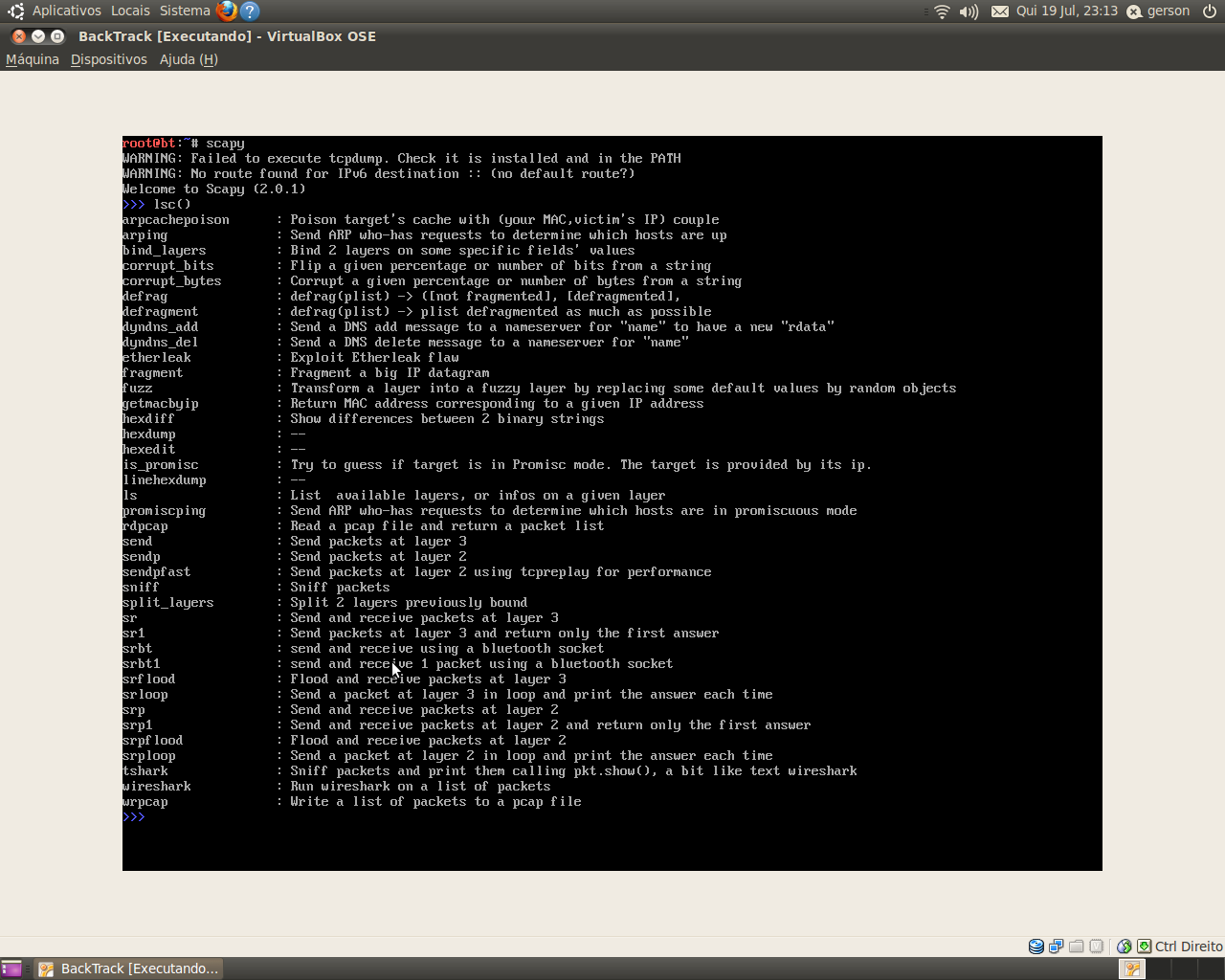This screenshot has height=980, width=1225.
Task: Select the orange notification tray icon on bottom panel
Action: pyautogui.click(x=1132, y=969)
